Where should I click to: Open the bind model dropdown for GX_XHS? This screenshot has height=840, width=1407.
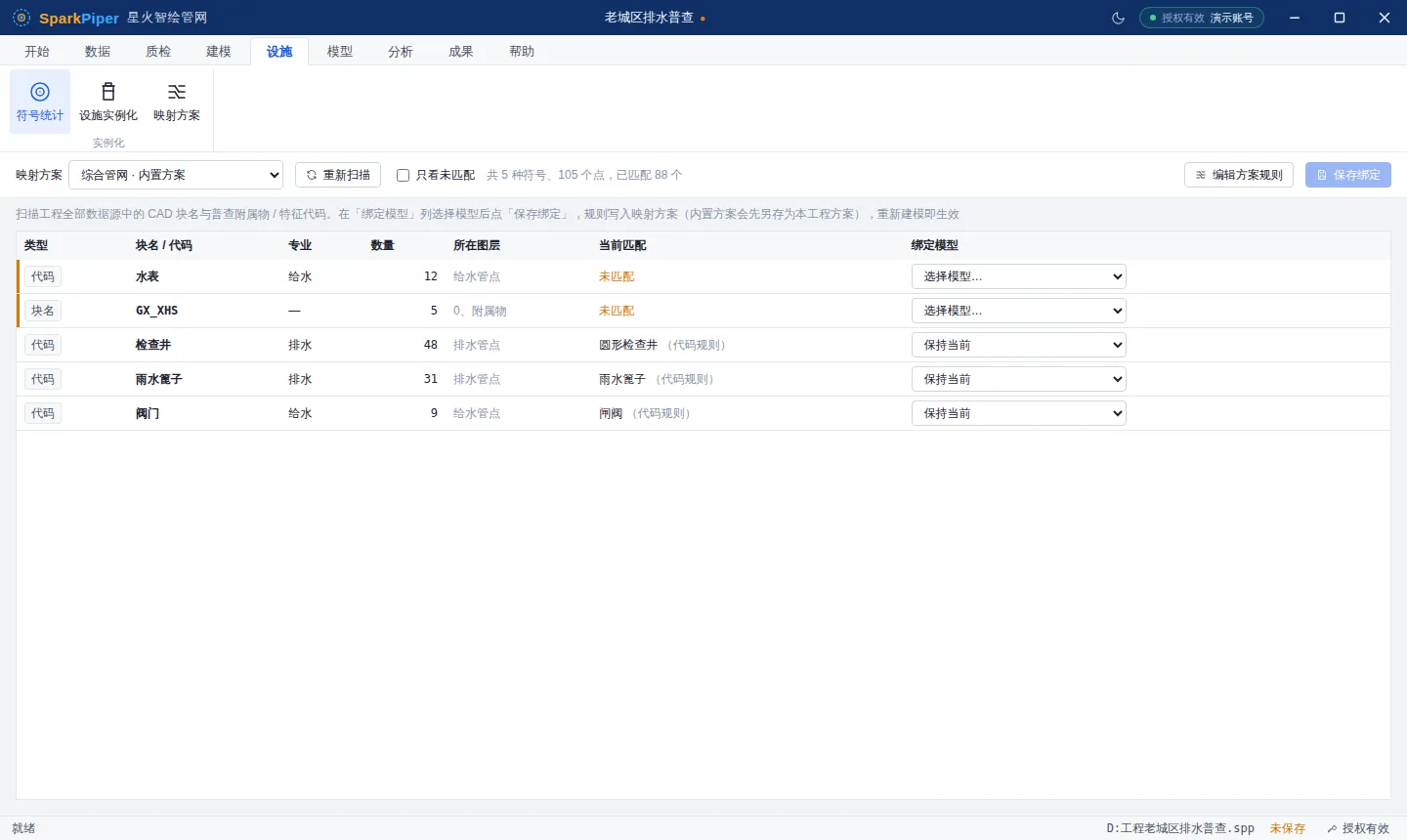point(1019,311)
